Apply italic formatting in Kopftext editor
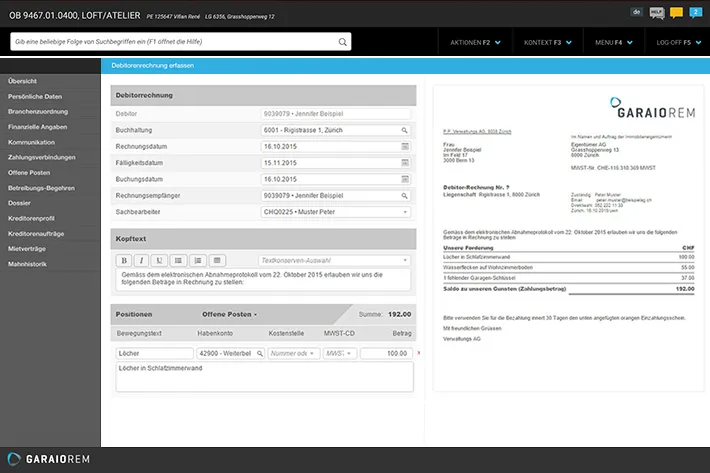The image size is (710, 473). pyautogui.click(x=142, y=260)
